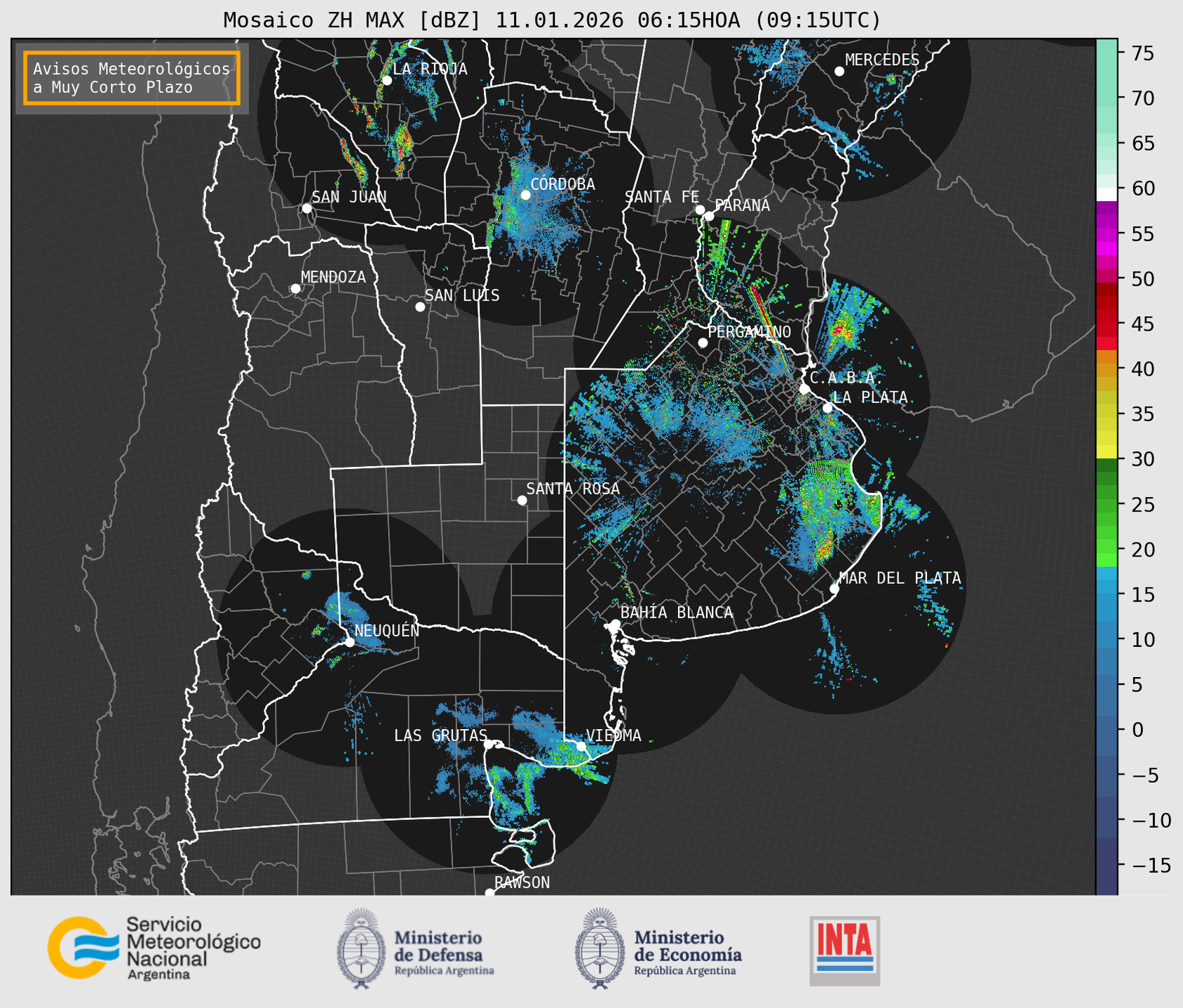
Task: Click the 0 dBZ label on the scale
Action: coord(1137,730)
